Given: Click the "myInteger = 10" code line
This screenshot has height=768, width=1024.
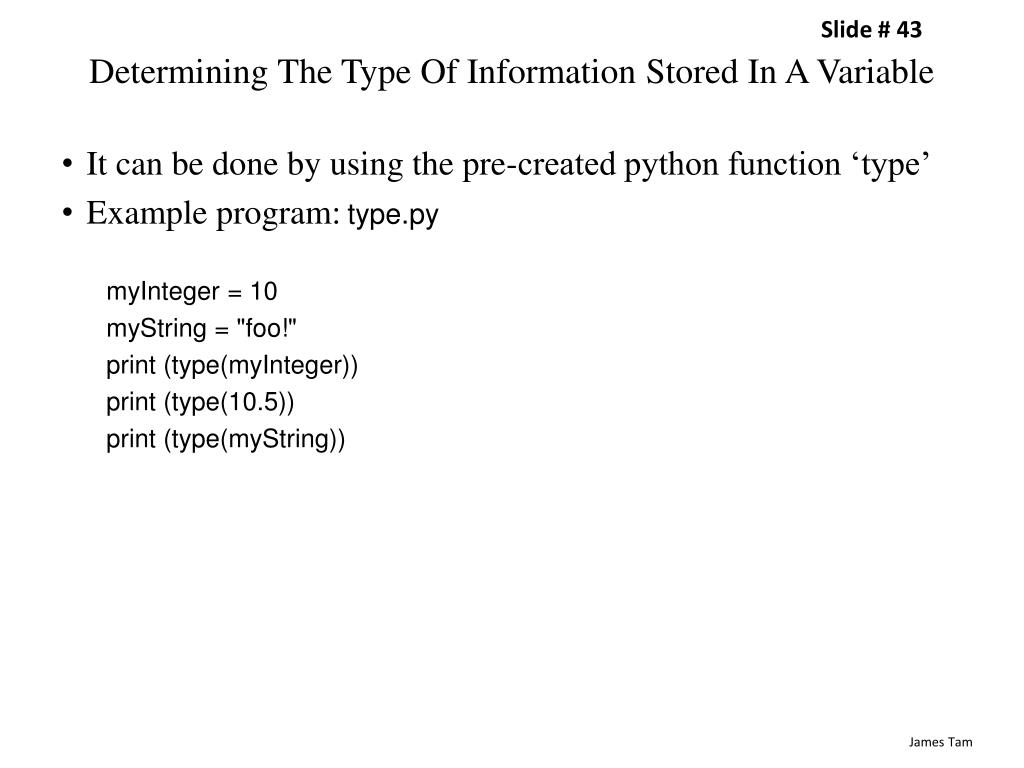Looking at the screenshot, I should click(x=192, y=292).
